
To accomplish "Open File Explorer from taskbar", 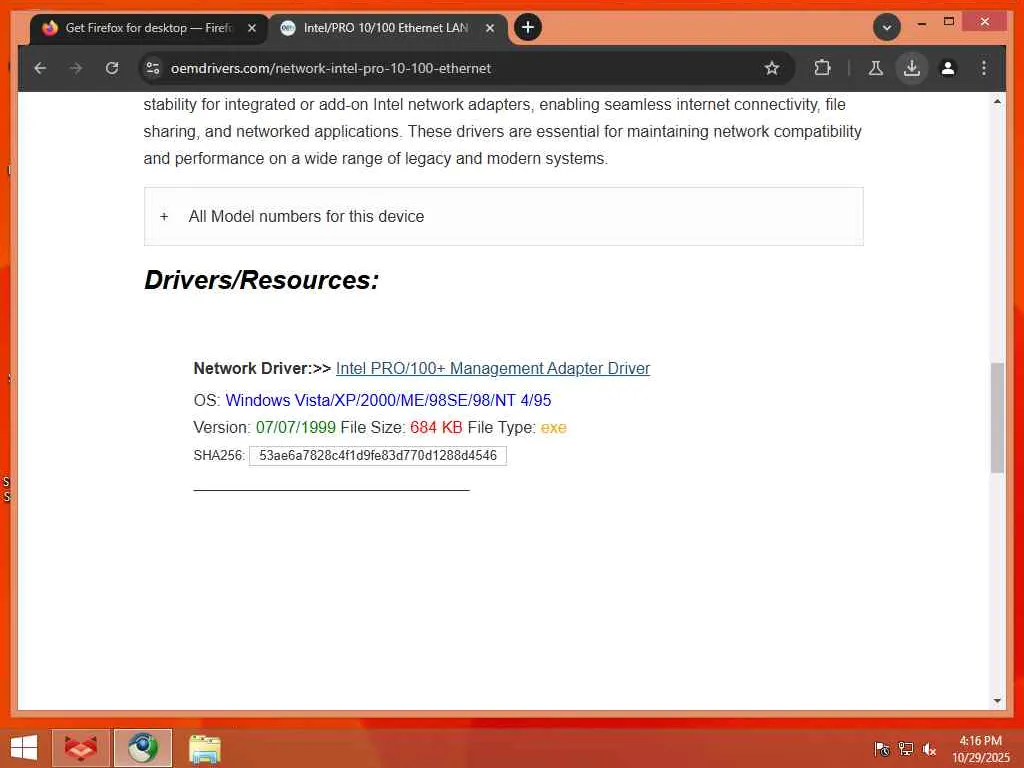I will coord(205,748).
